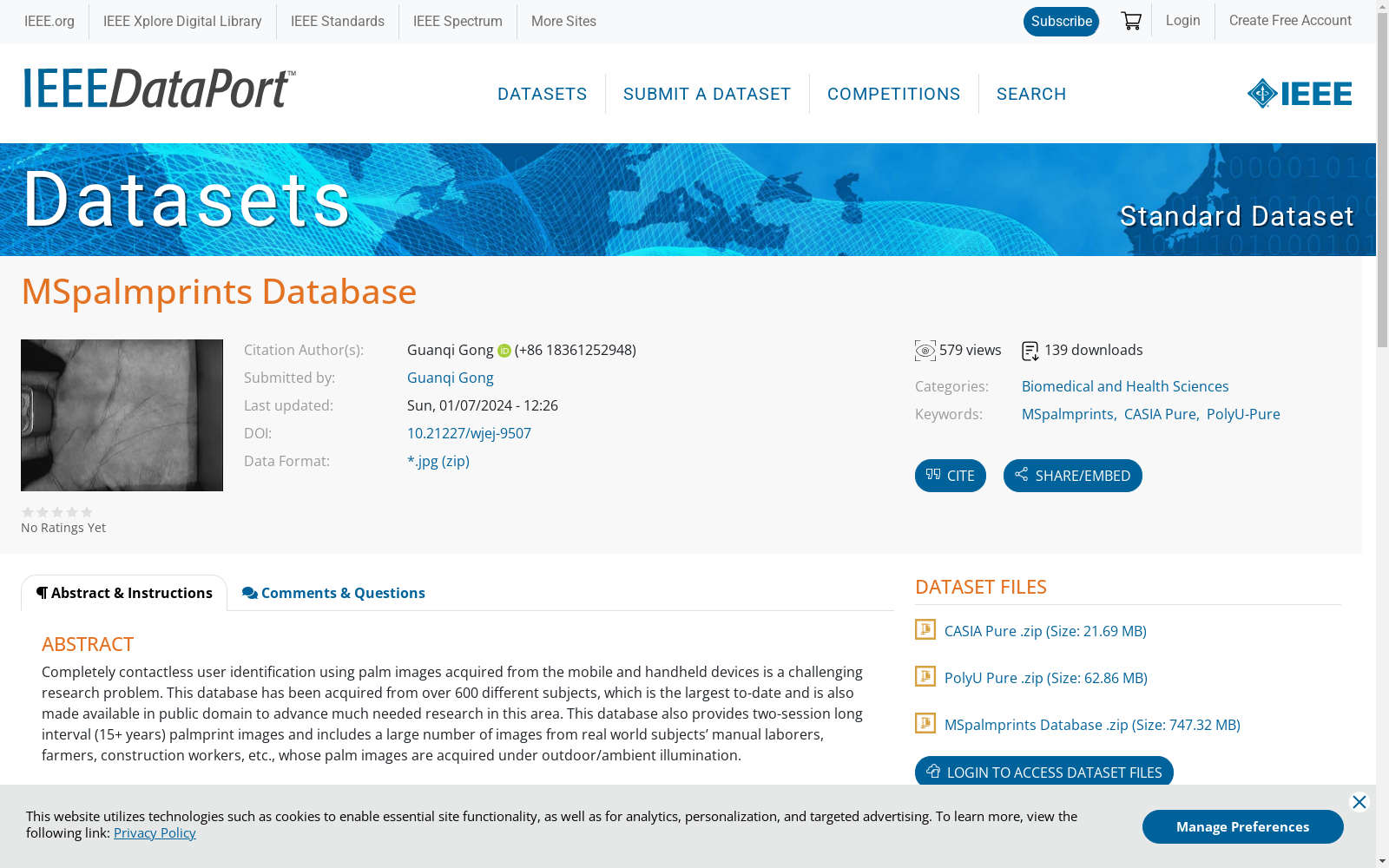Click the scrollbar up arrow

click(x=1382, y=7)
